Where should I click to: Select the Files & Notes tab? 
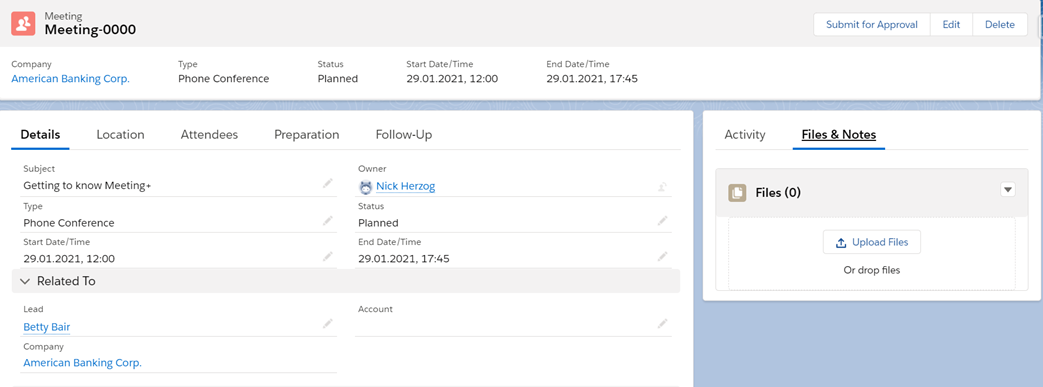[x=839, y=134]
